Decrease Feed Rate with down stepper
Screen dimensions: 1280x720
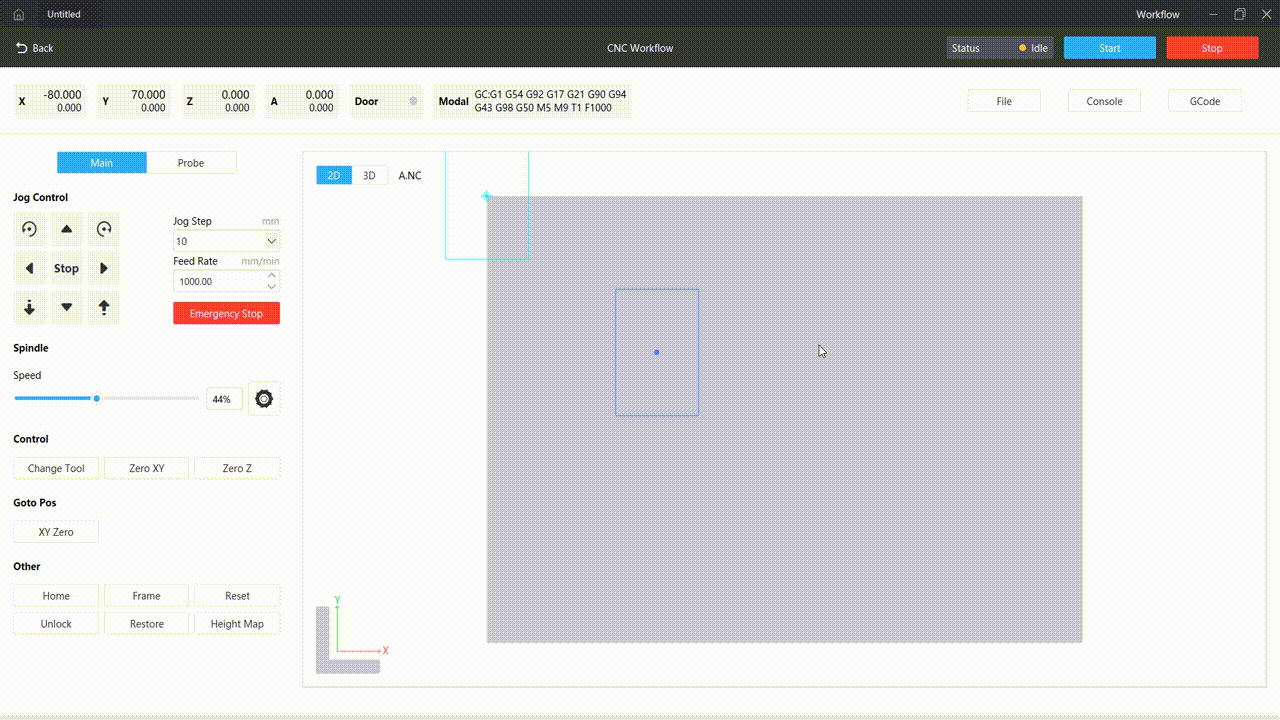pos(271,287)
